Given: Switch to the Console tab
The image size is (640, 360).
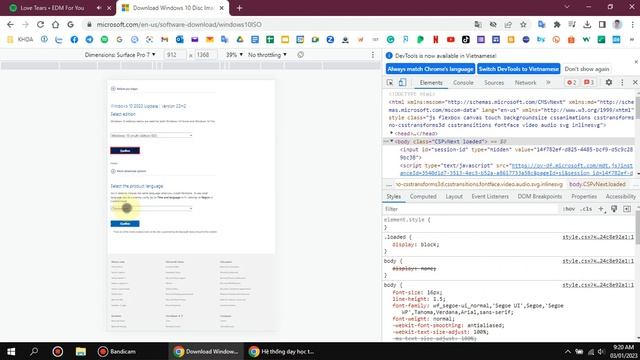Looking at the screenshot, I should click(463, 82).
